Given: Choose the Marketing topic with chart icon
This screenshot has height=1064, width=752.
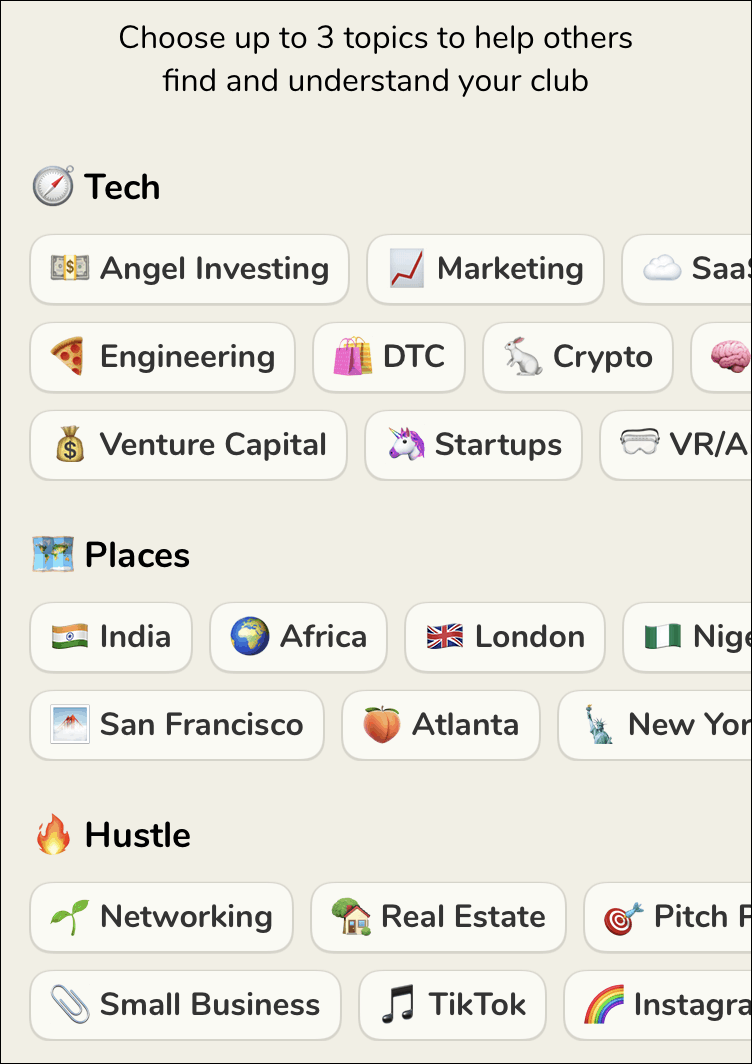Looking at the screenshot, I should [485, 269].
